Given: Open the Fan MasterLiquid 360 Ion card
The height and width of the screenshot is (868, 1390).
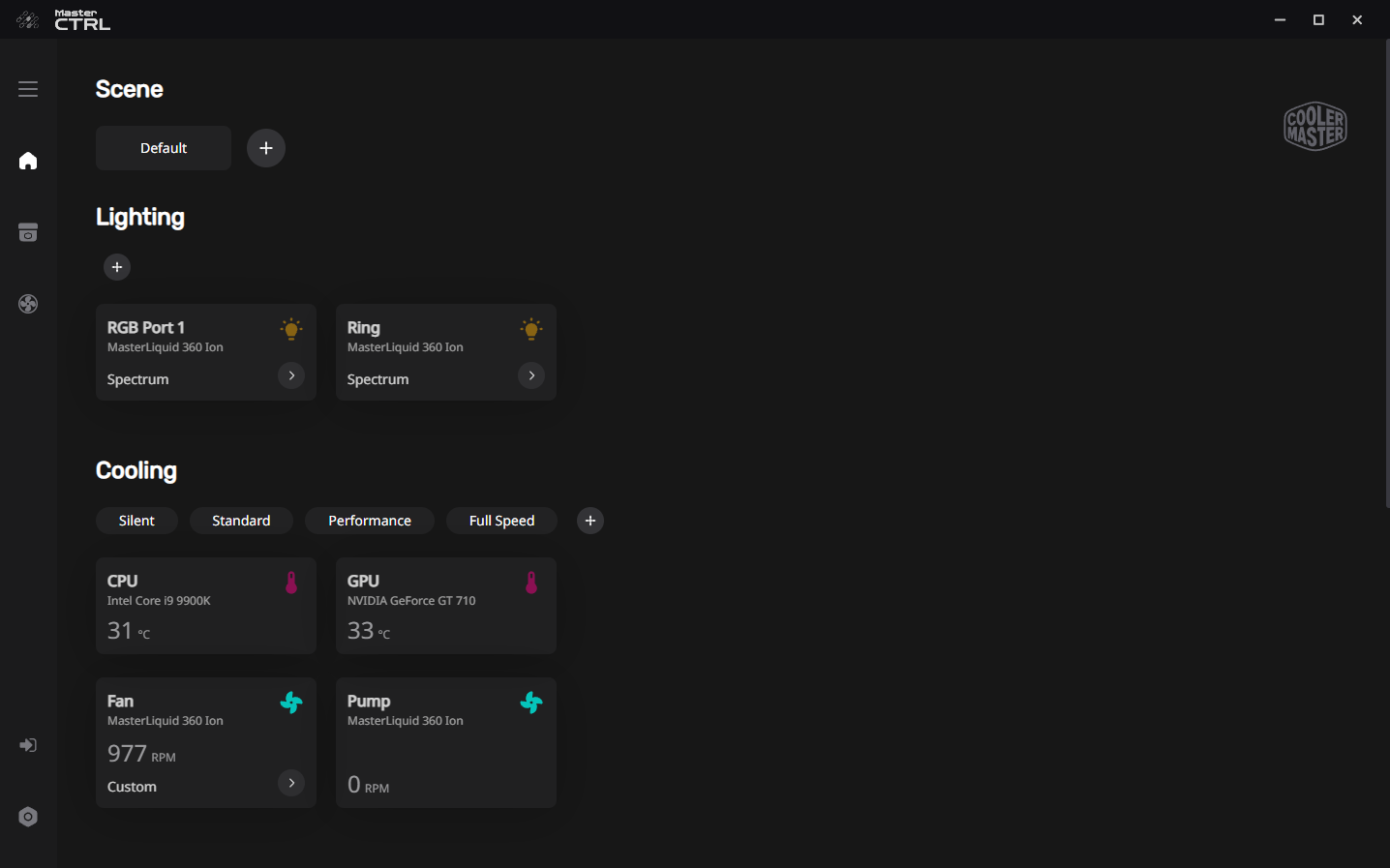Looking at the screenshot, I should tap(206, 743).
